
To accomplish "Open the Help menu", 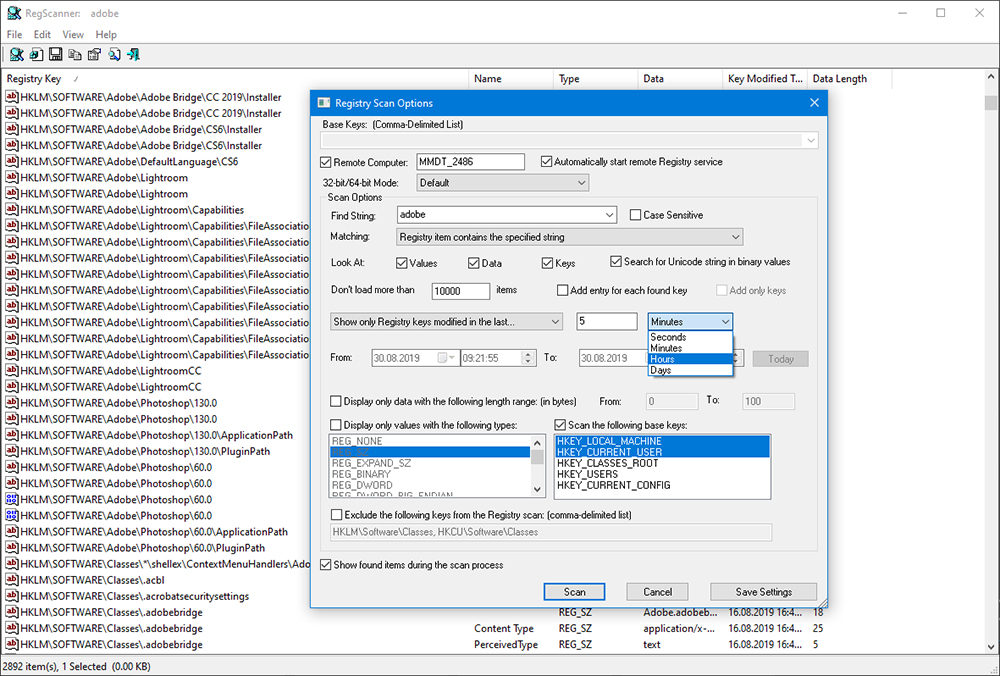I will point(106,34).
